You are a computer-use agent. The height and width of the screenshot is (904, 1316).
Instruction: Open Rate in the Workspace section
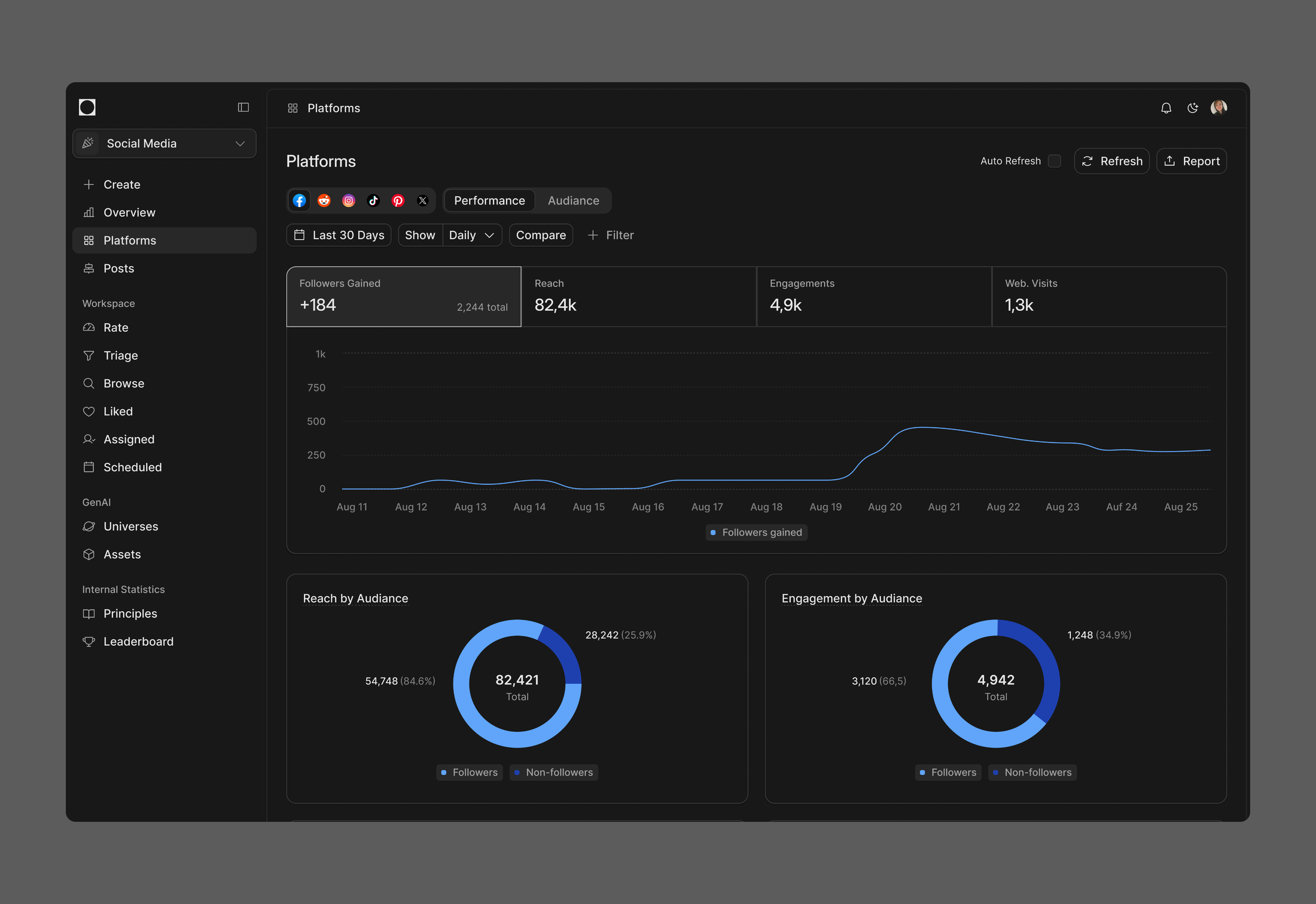pos(164,328)
